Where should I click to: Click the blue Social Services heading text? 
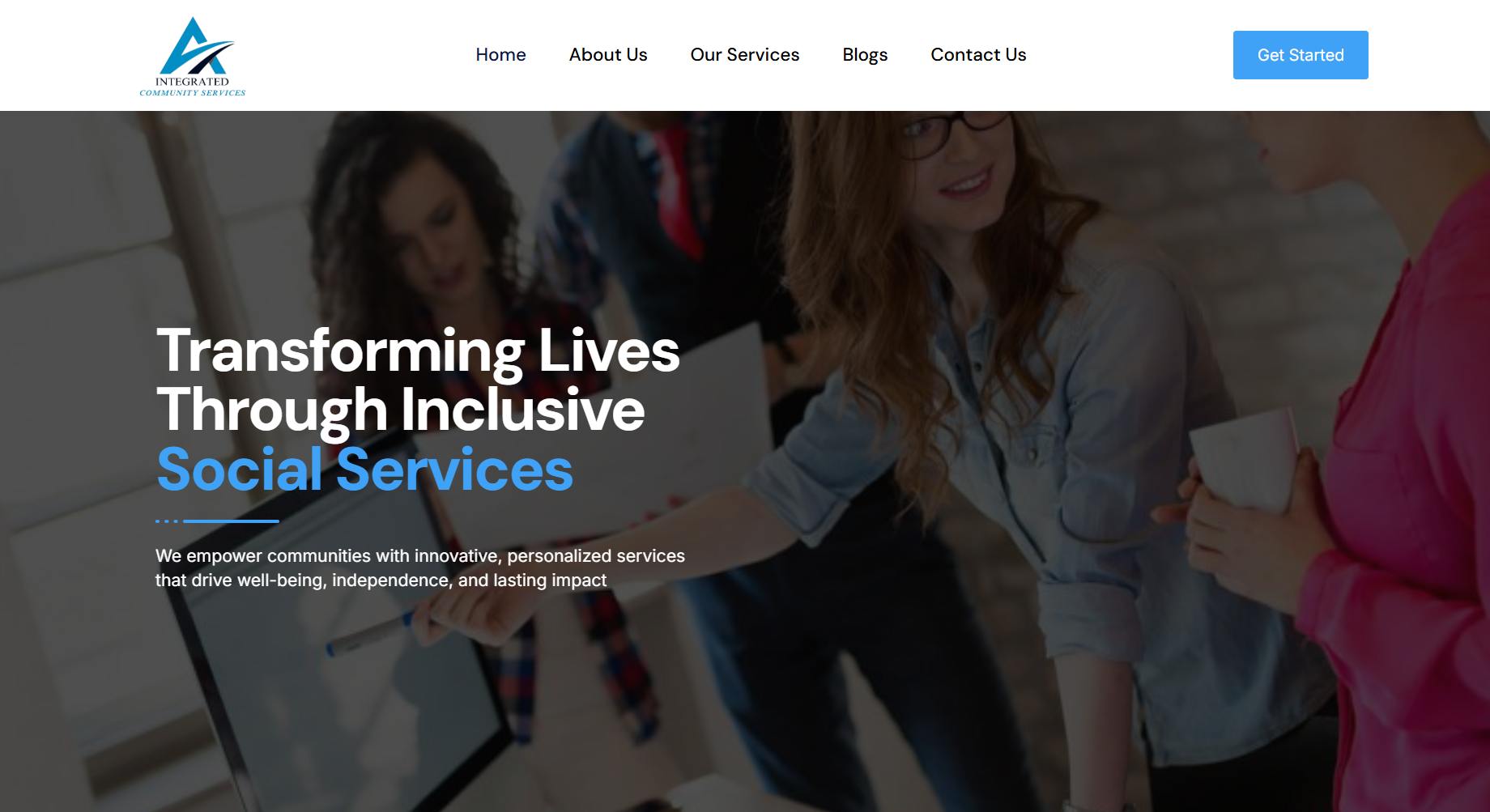click(365, 469)
